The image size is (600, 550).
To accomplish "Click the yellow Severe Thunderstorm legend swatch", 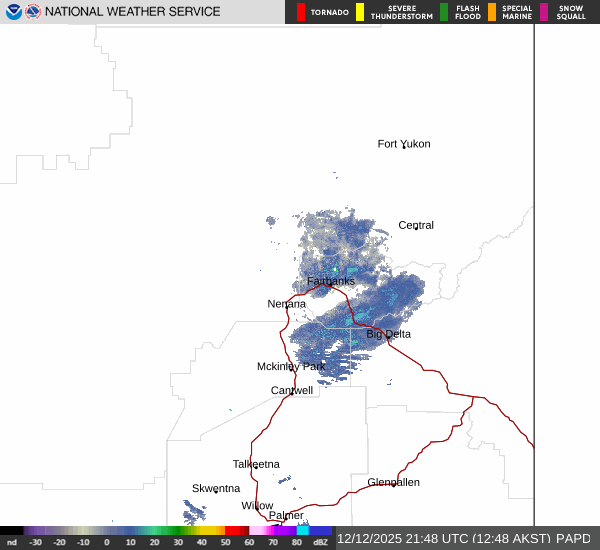I will [360, 12].
